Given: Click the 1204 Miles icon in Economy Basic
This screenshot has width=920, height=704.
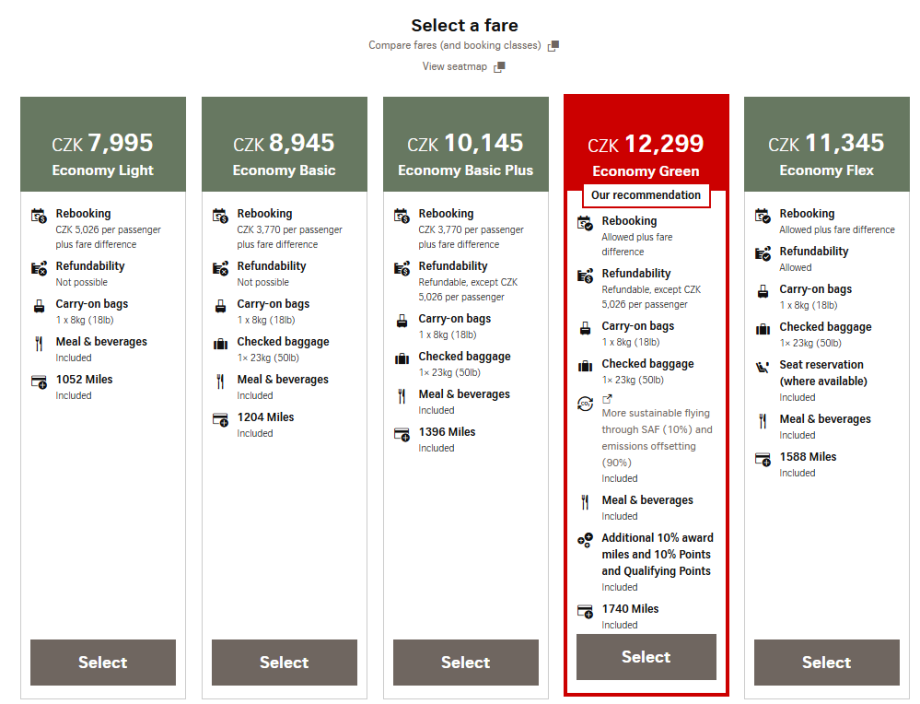Looking at the screenshot, I should [219, 419].
